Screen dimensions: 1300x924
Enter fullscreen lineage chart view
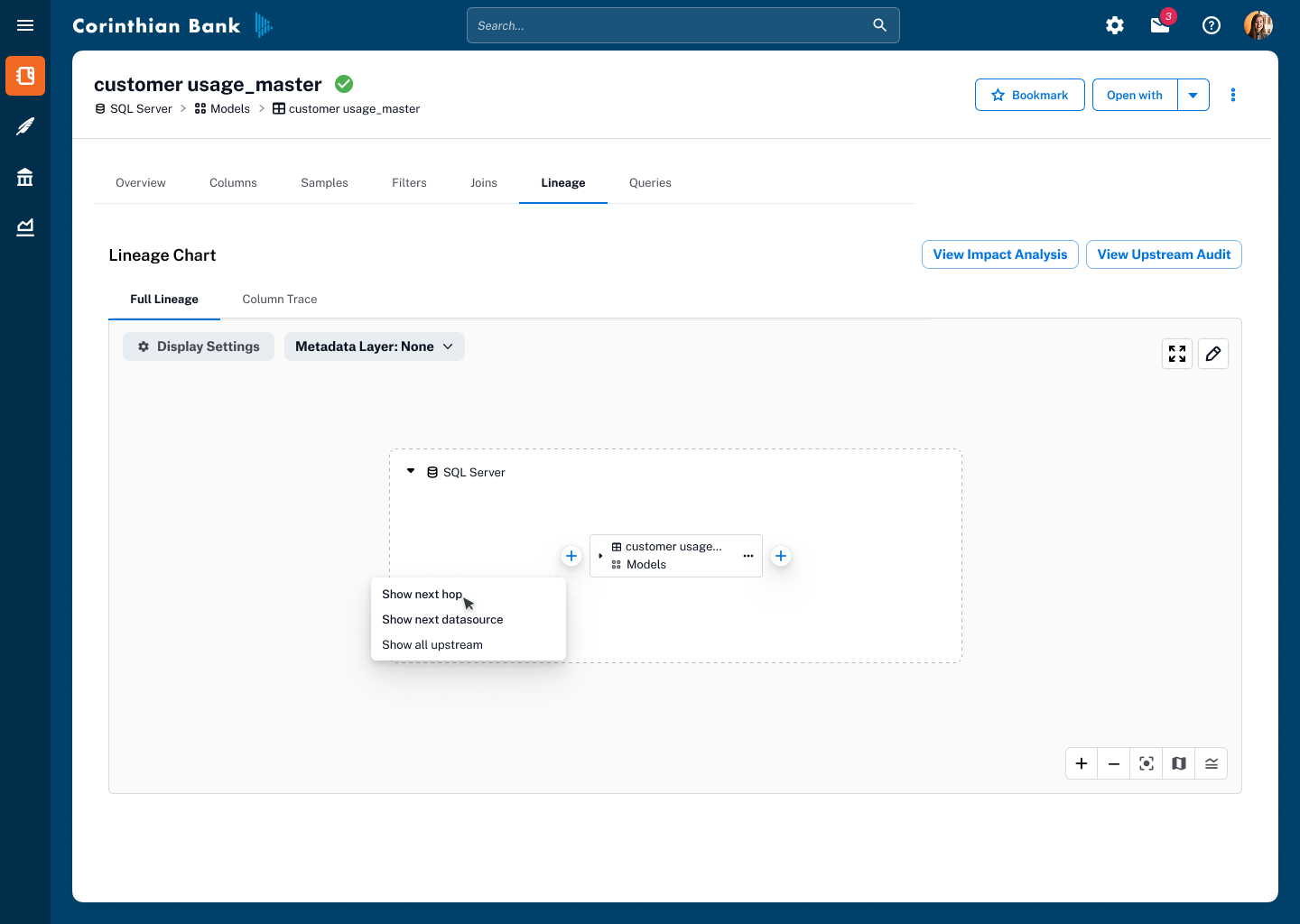pyautogui.click(x=1177, y=354)
